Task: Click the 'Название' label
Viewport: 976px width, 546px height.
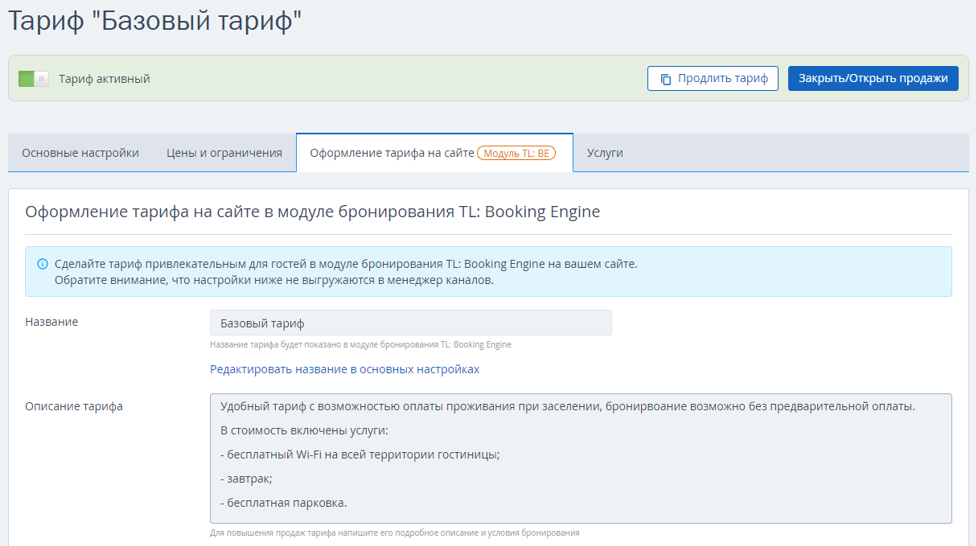Action: 52,322
